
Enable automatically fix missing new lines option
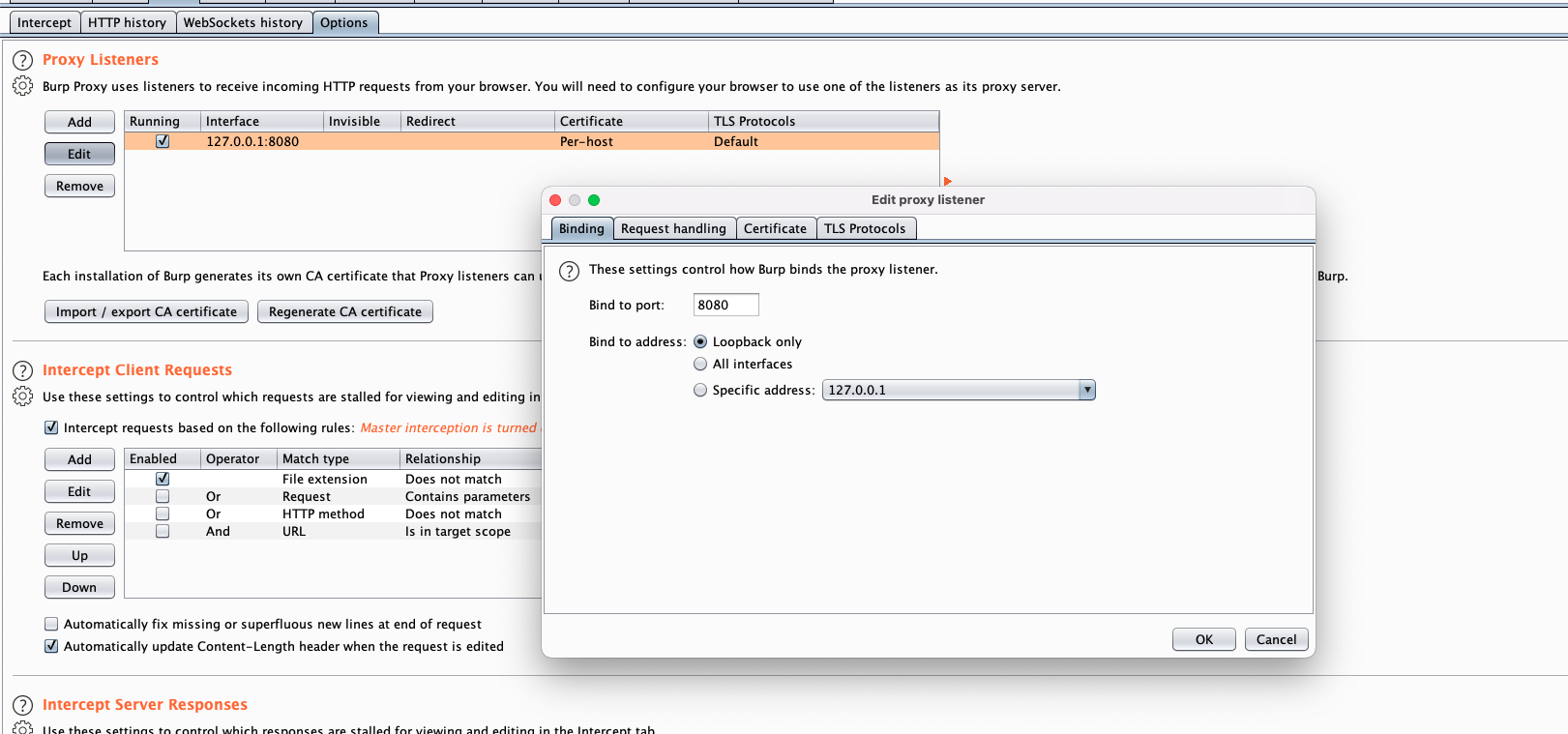click(x=51, y=624)
